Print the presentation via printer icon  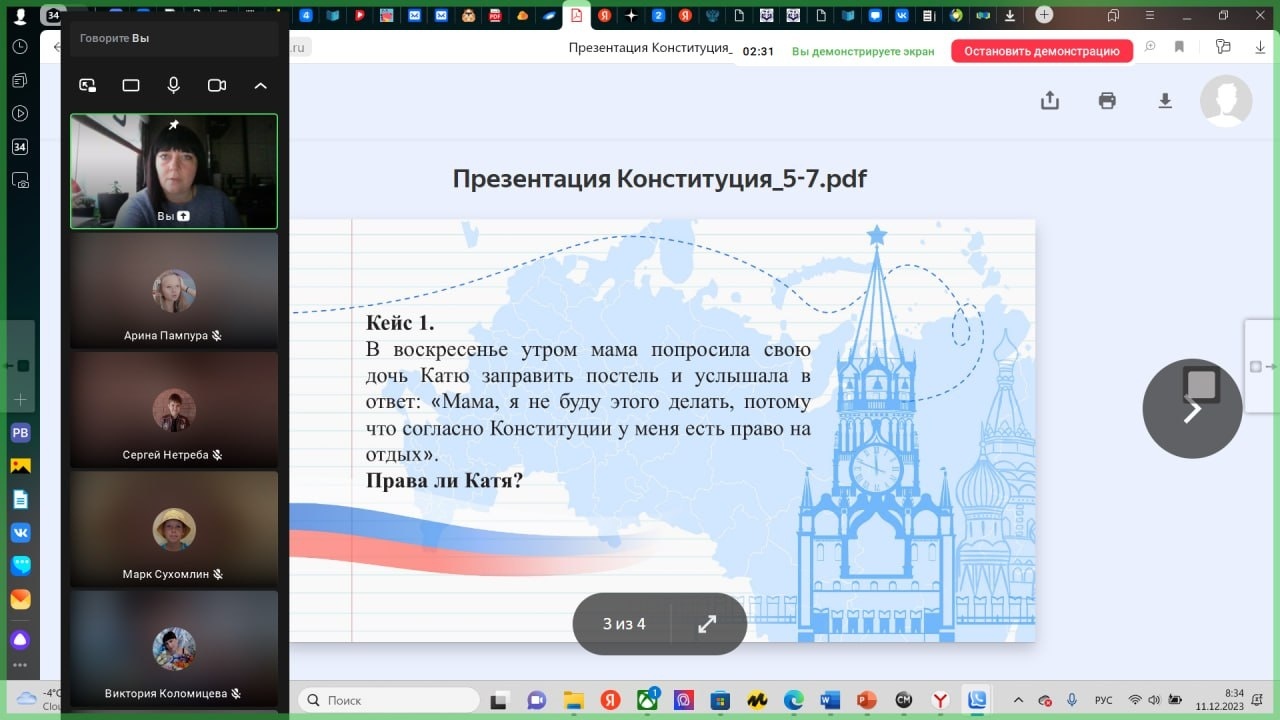click(x=1107, y=100)
